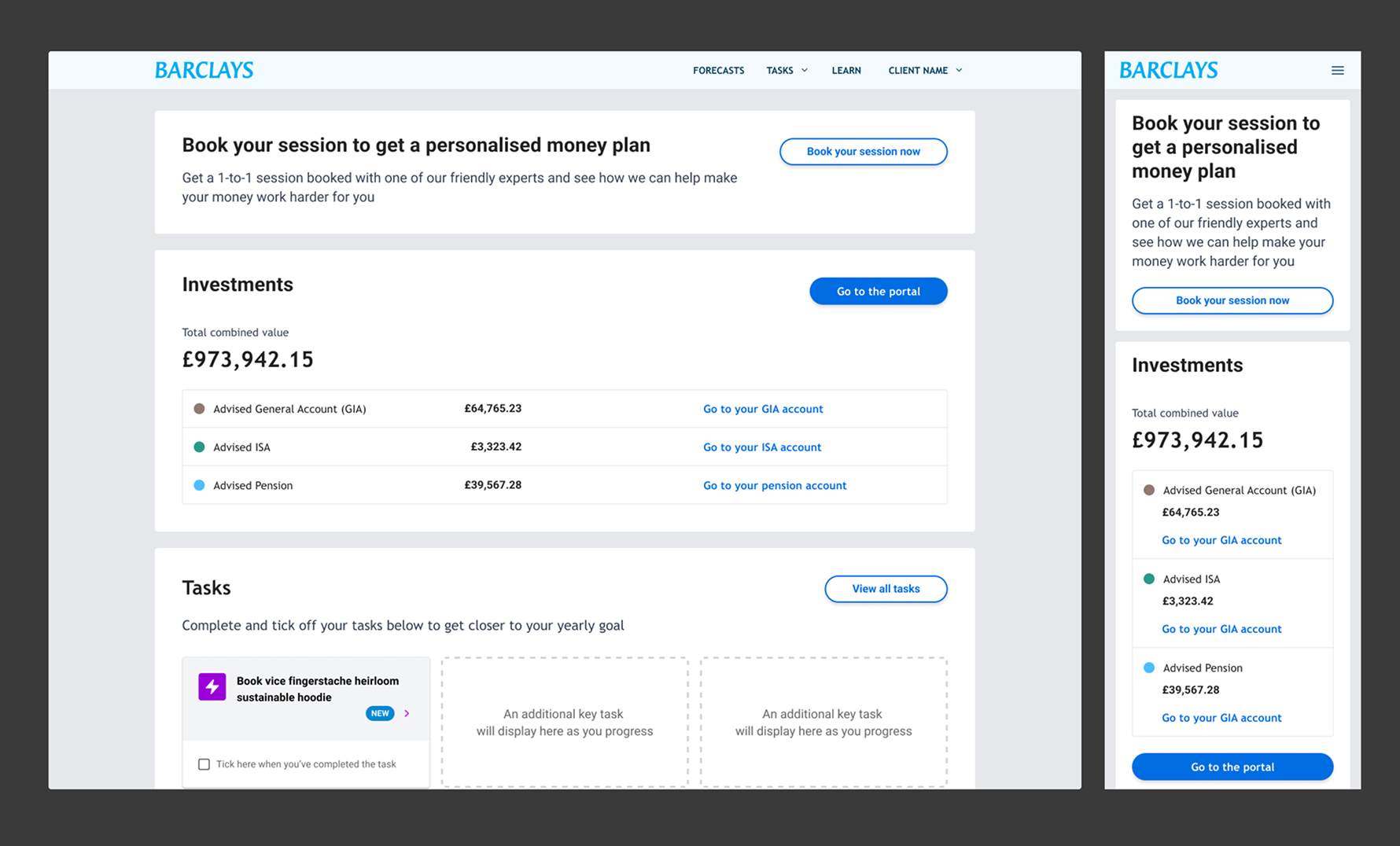Click green dot beside desktop Advised ISA
The image size is (1400, 846).
point(199,447)
